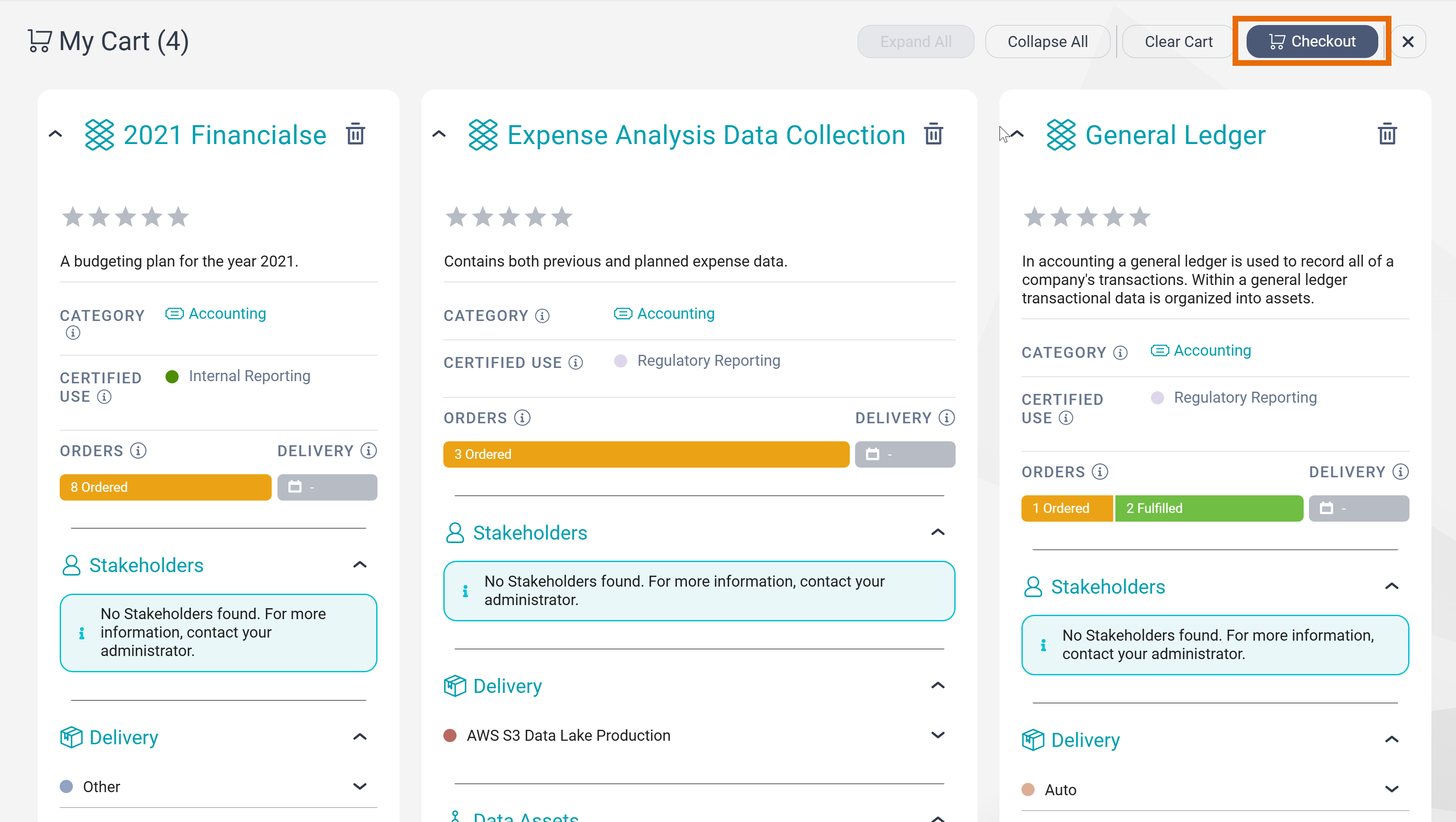Click star rating in General Ledger card
Screen dimensions: 1456x822
pos(1087,216)
